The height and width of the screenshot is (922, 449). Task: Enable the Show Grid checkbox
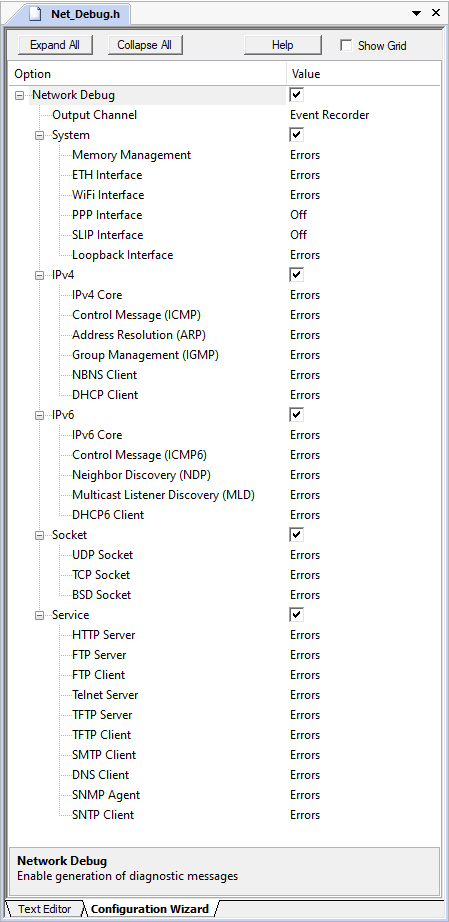point(346,45)
